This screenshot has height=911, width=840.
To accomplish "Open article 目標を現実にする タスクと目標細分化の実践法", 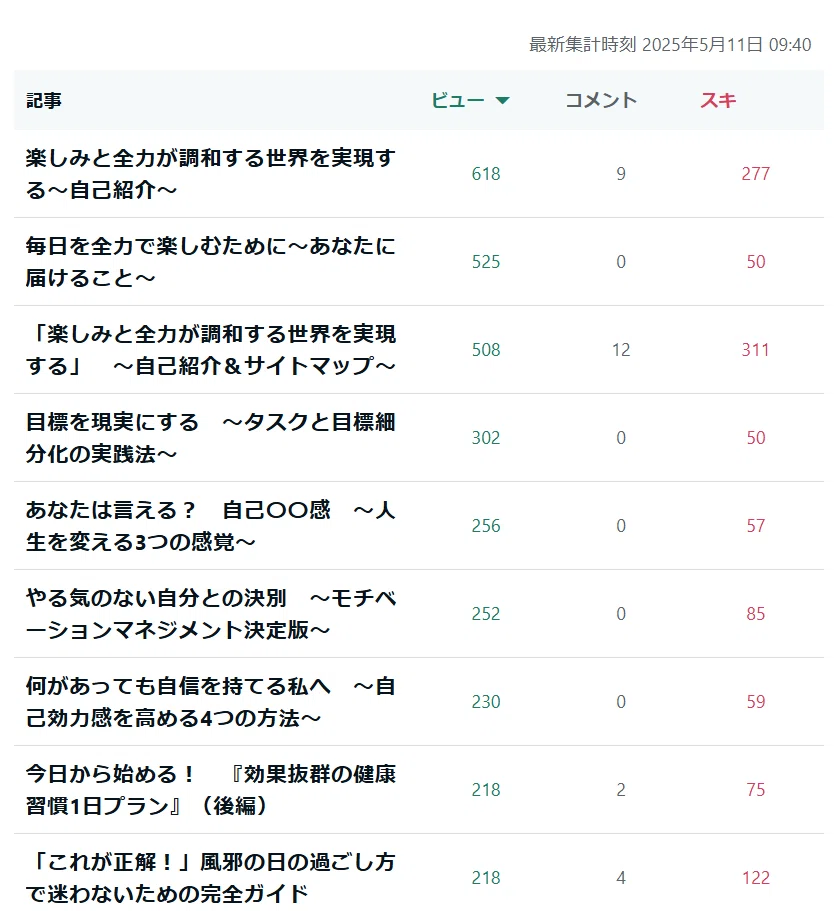I will click(210, 438).
